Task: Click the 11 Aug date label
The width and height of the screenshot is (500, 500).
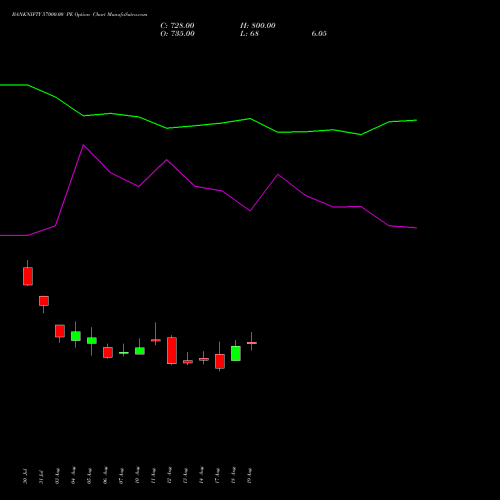Action: pyautogui.click(x=153, y=475)
